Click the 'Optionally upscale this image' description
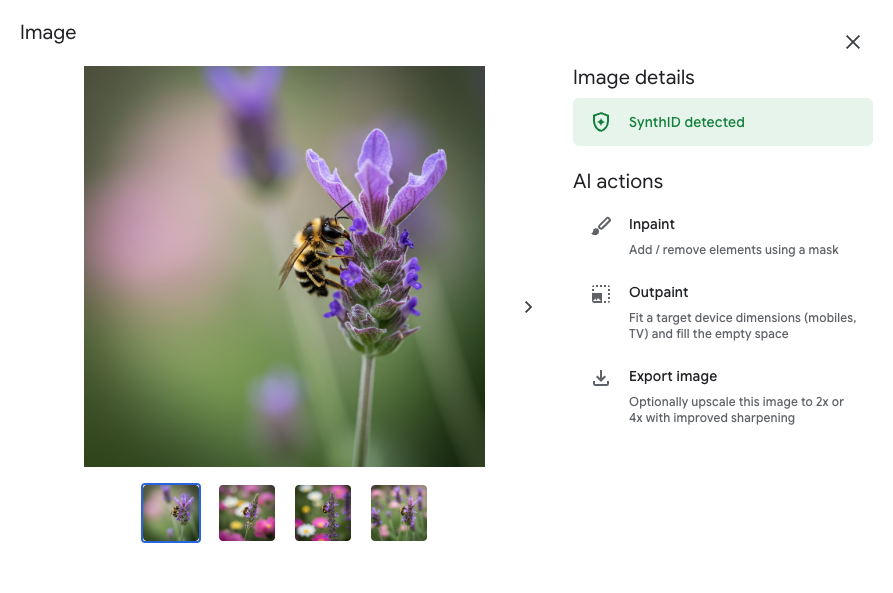893x593 pixels. [736, 410]
